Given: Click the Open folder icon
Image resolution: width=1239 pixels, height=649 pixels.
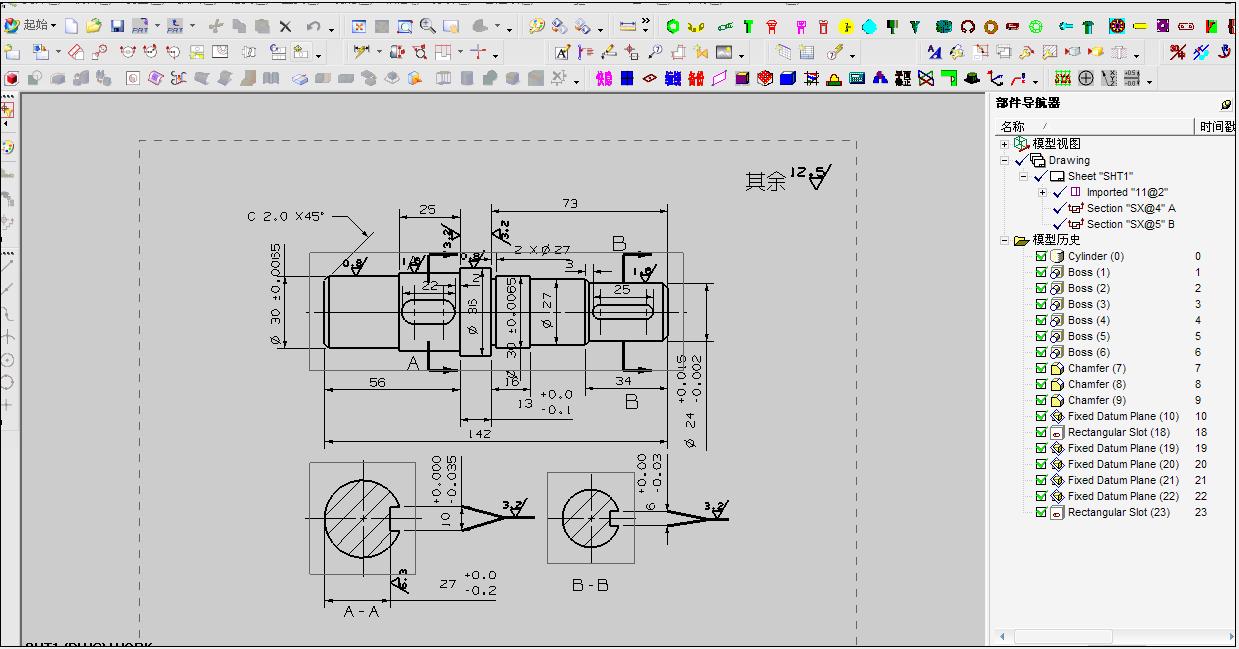Looking at the screenshot, I should tap(93, 26).
